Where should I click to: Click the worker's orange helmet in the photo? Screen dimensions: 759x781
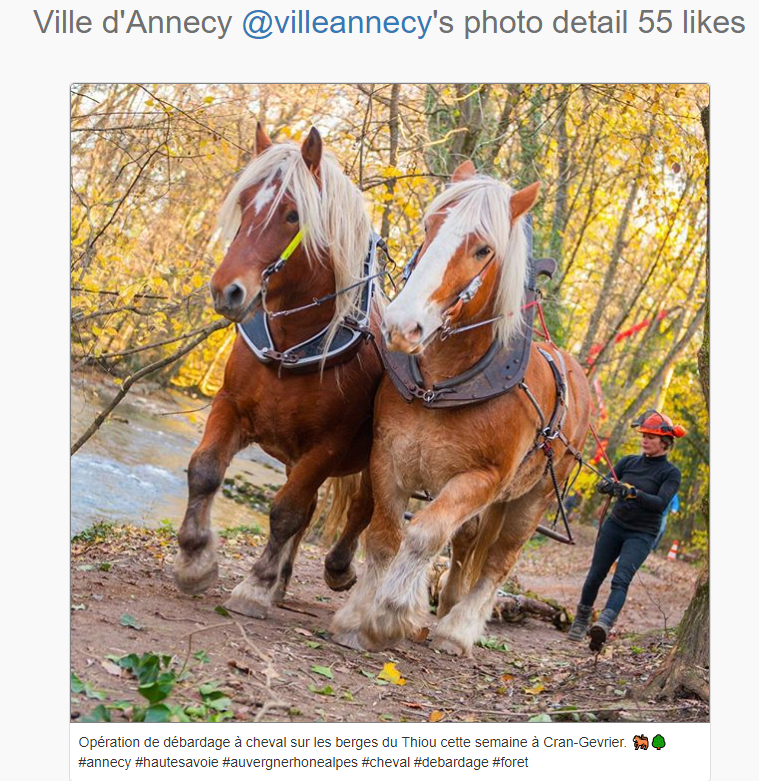click(x=658, y=424)
